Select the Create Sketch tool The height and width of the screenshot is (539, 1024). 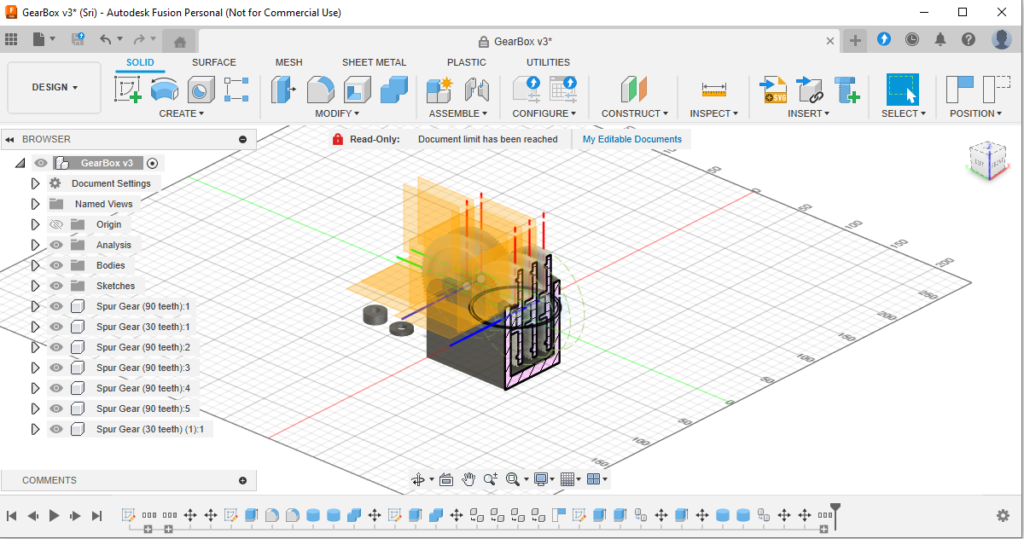[127, 89]
